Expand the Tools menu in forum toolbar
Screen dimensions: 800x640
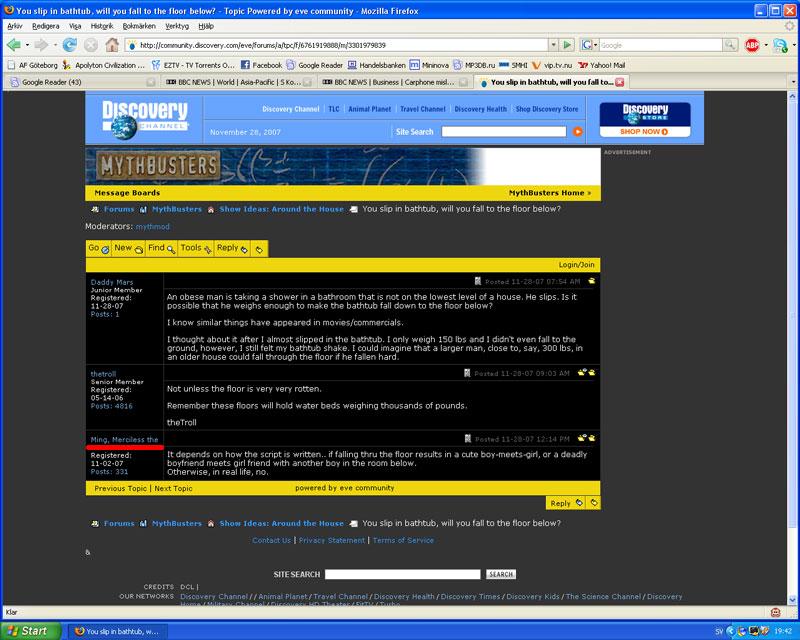point(195,248)
